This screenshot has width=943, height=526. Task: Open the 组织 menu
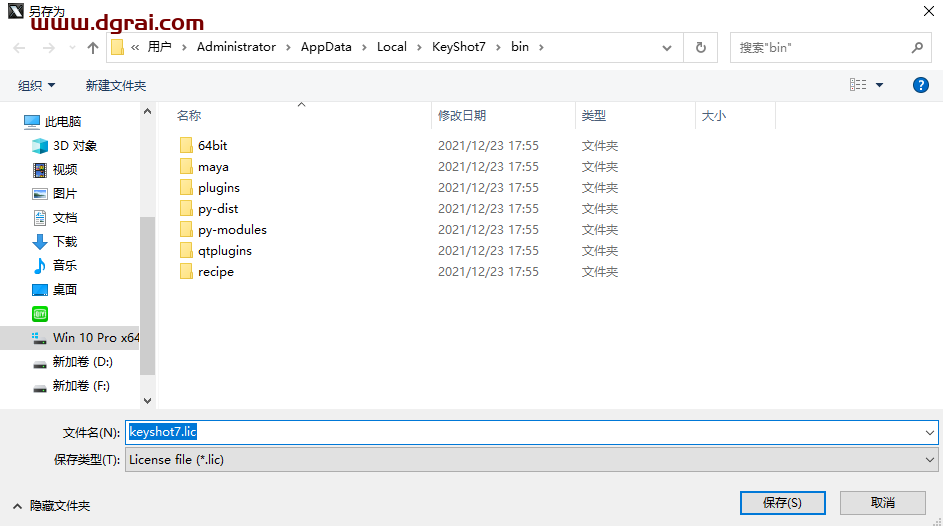click(x=36, y=85)
